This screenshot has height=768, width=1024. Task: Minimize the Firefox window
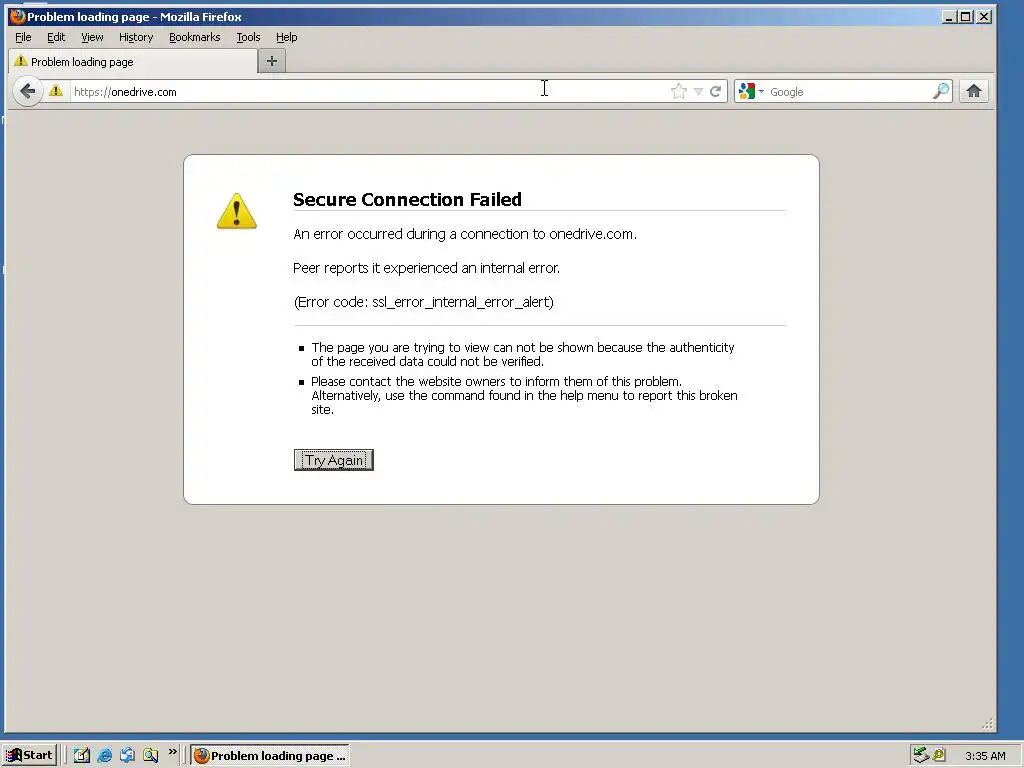pos(949,17)
